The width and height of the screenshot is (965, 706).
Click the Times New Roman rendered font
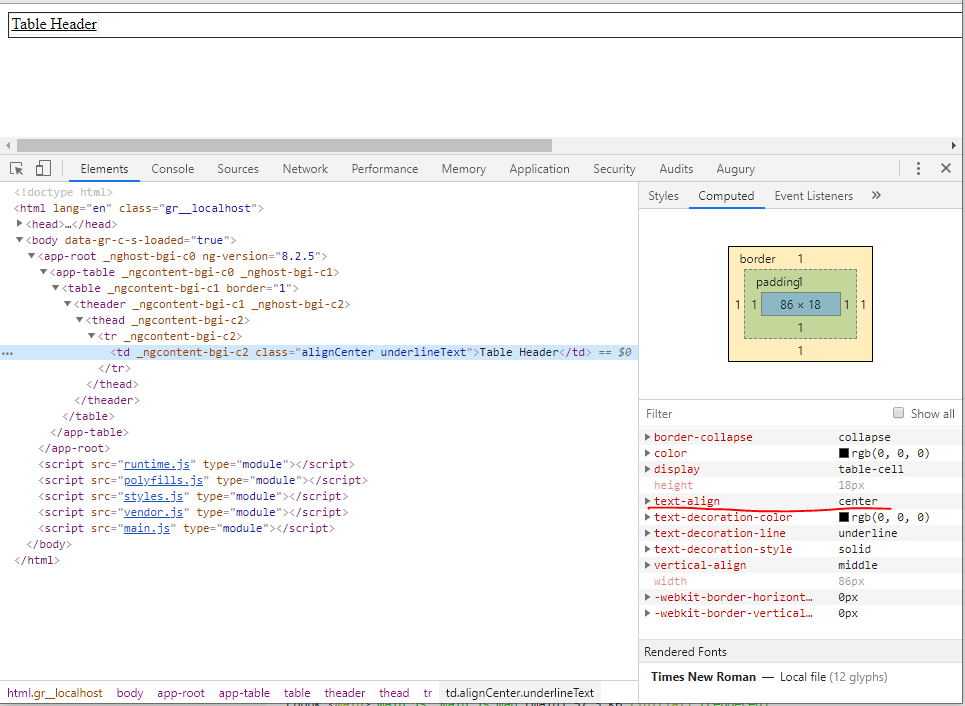click(703, 676)
